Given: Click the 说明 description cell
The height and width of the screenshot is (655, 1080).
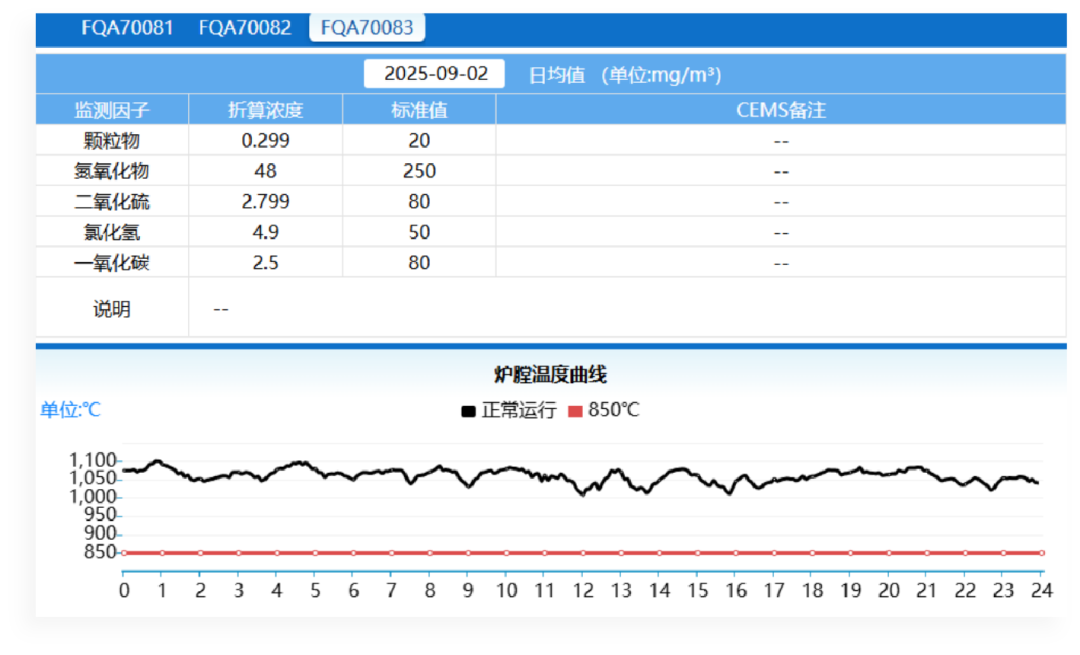Looking at the screenshot, I should (x=112, y=309).
